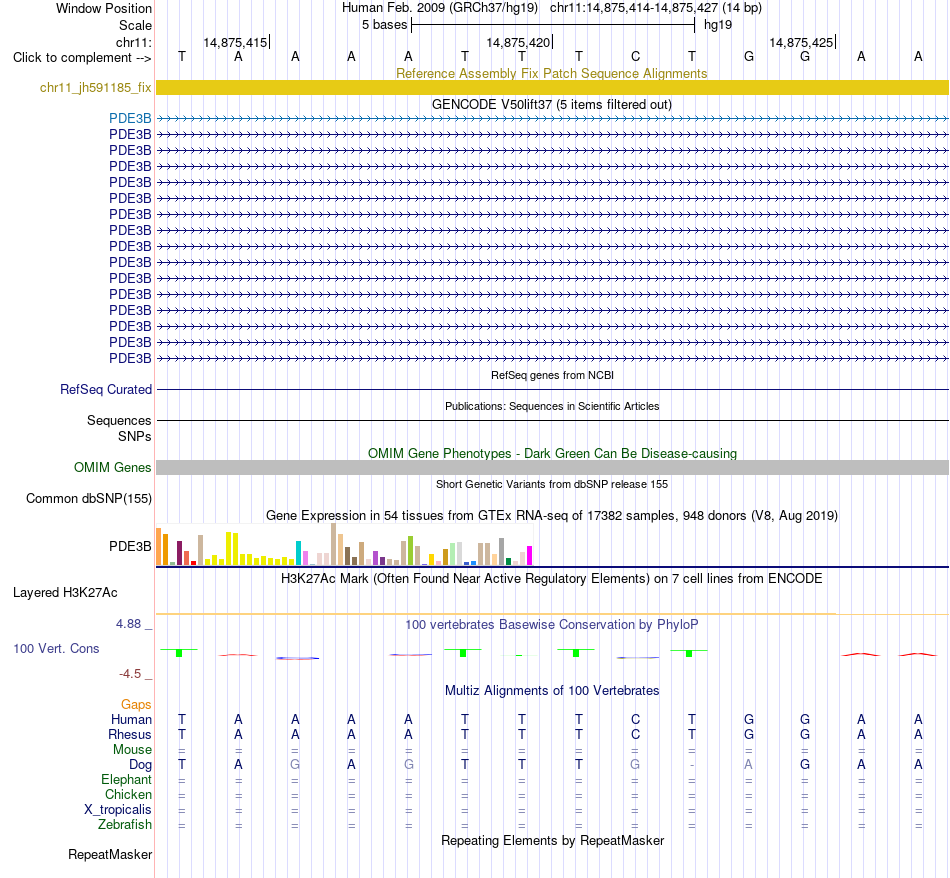The image size is (950, 878).
Task: Select the Zebrafish alignment row label
Action: (125, 824)
